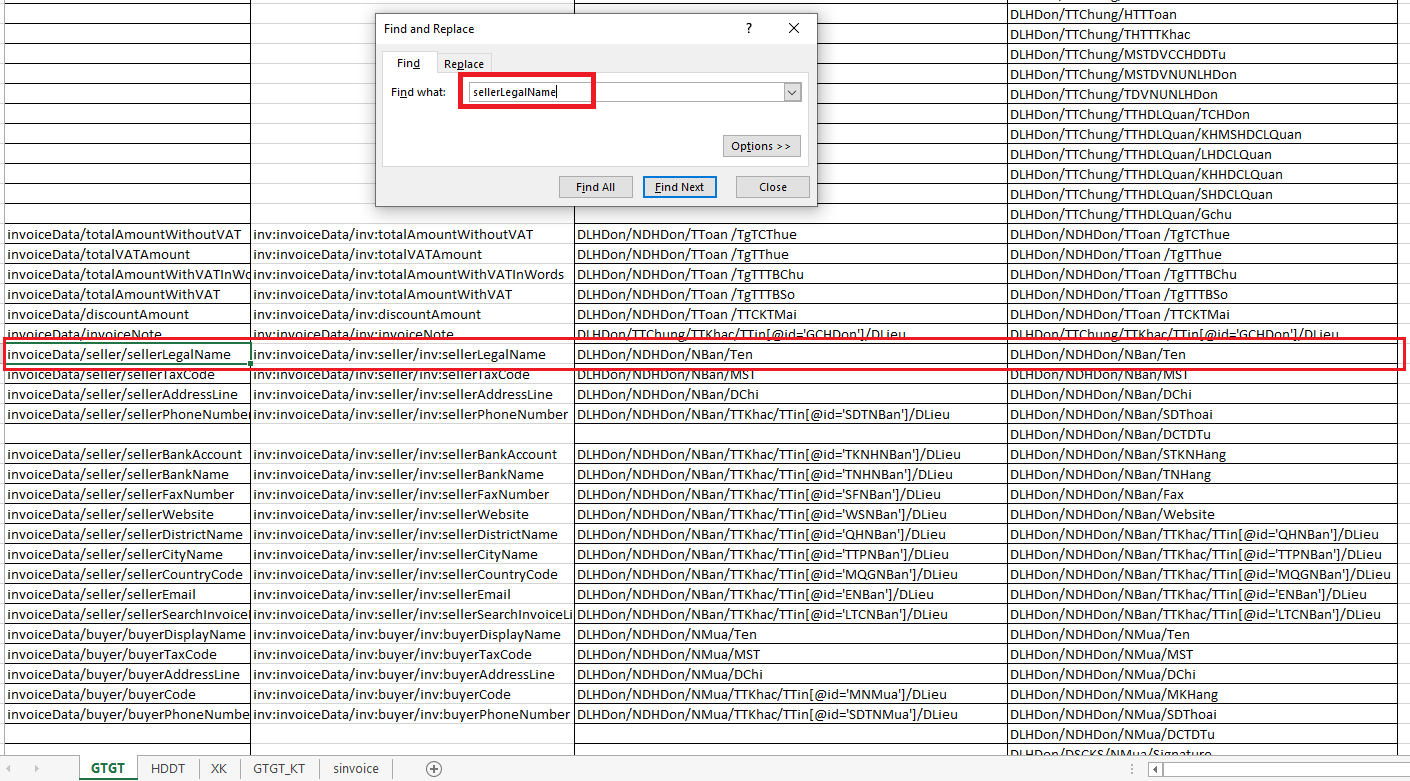Click horizontal scrollbar left arrow
Screen dimensions: 1410x781
click(x=1156, y=769)
